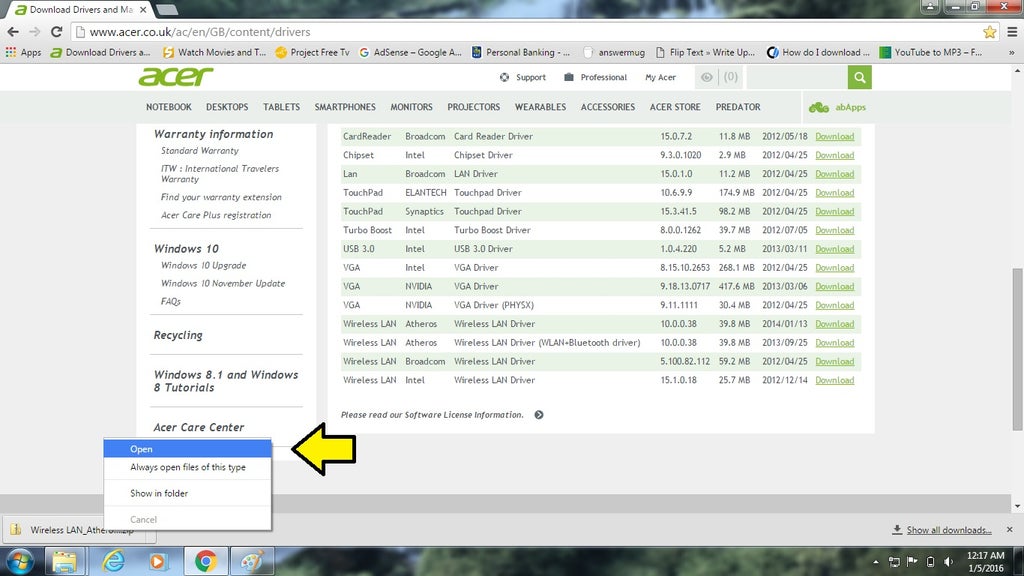The height and width of the screenshot is (576, 1024).
Task: Open the PREDATOR navigation link
Action: (738, 107)
